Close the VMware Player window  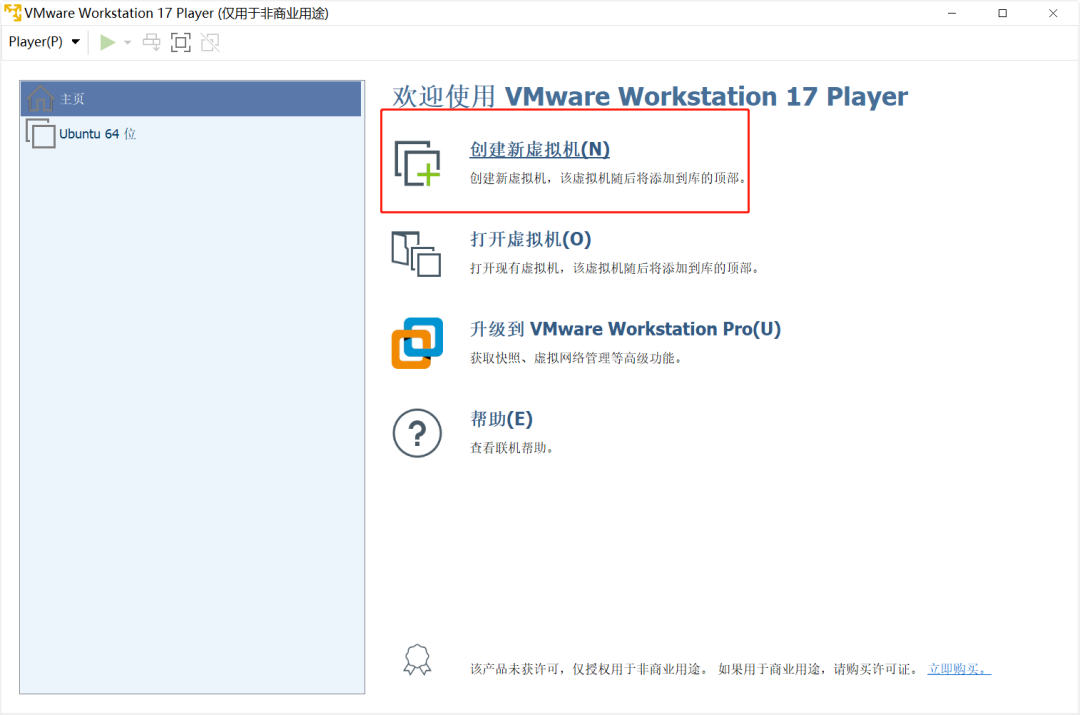coord(1053,13)
